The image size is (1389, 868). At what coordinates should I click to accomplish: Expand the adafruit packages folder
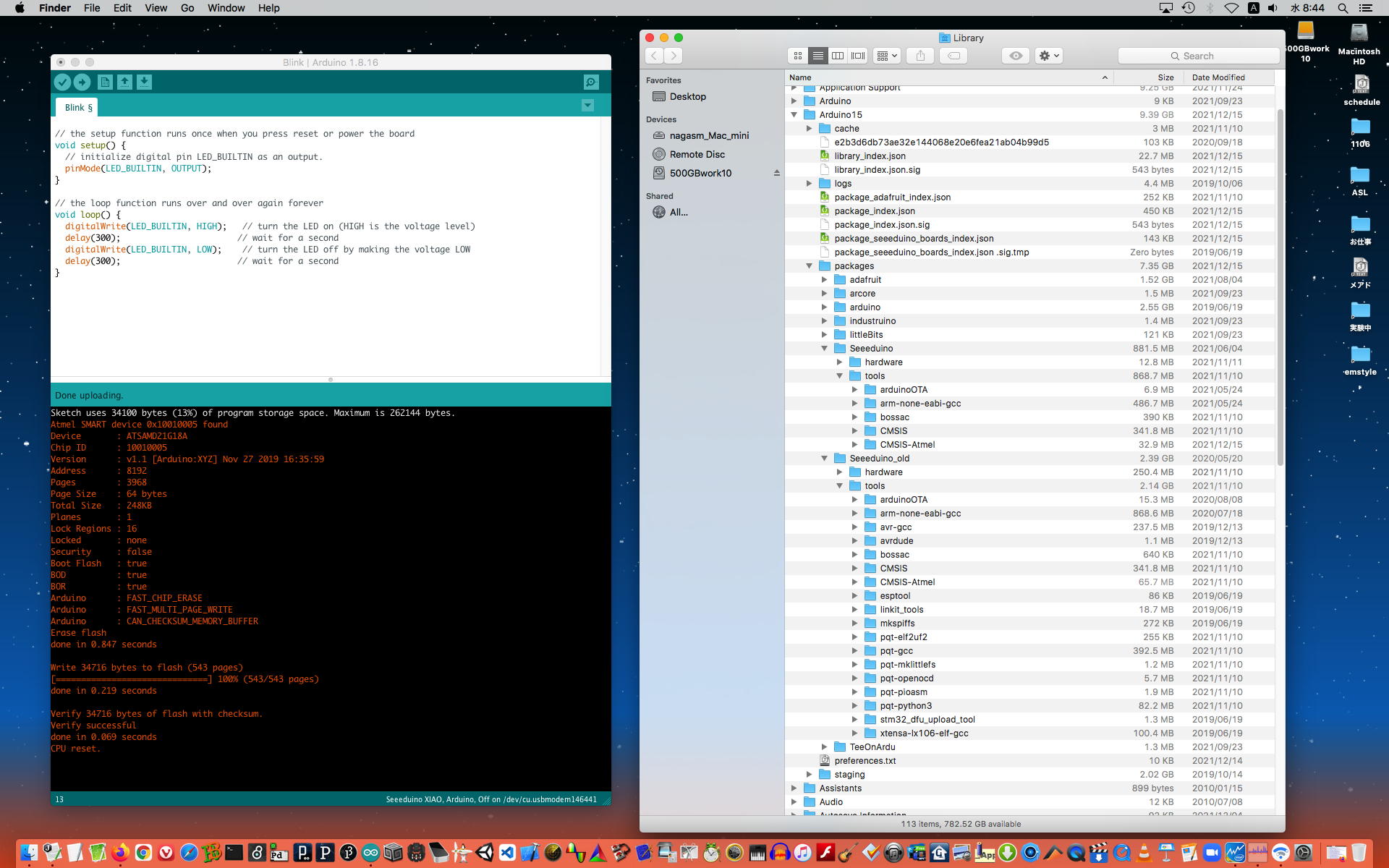(x=824, y=280)
